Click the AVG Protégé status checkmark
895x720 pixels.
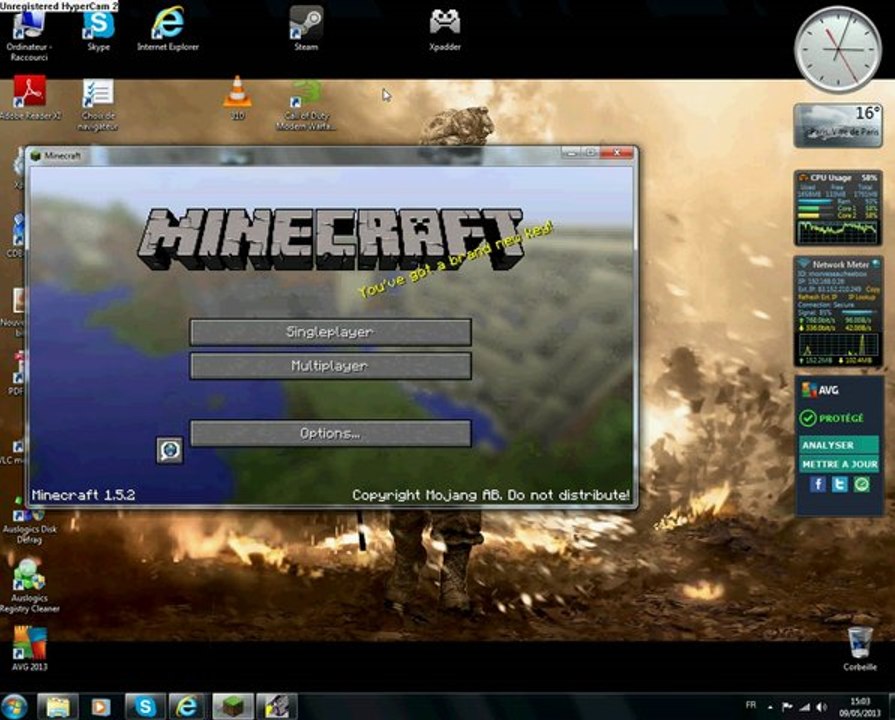point(808,419)
